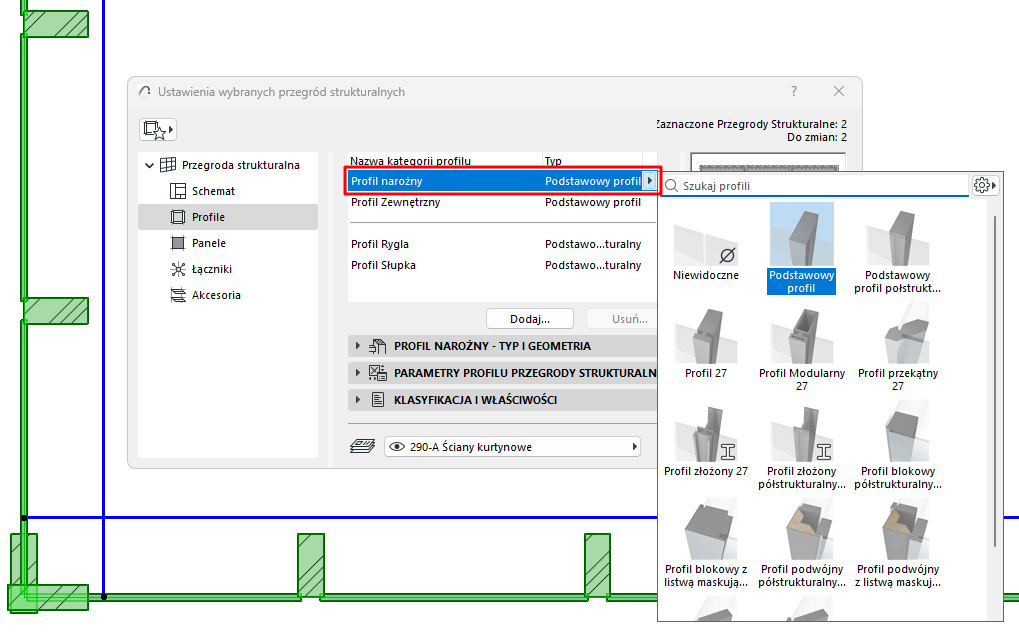The image size is (1019, 637).
Task: Click the profile type and geometry section icon
Action: pos(378,346)
